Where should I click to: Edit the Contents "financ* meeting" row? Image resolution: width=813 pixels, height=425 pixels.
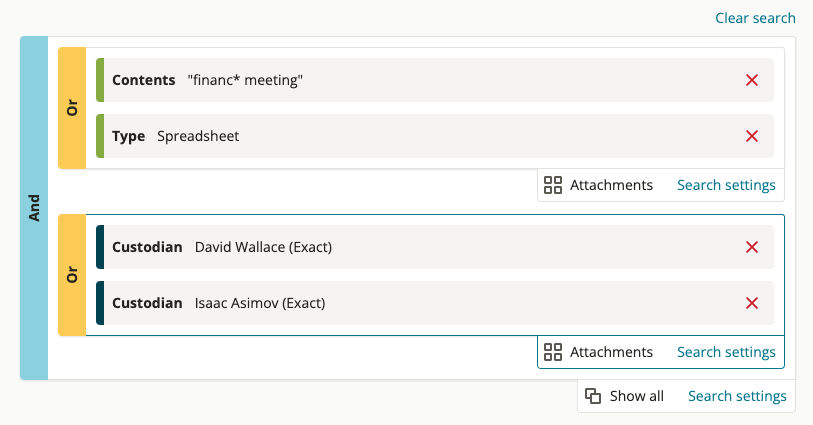[x=435, y=80]
